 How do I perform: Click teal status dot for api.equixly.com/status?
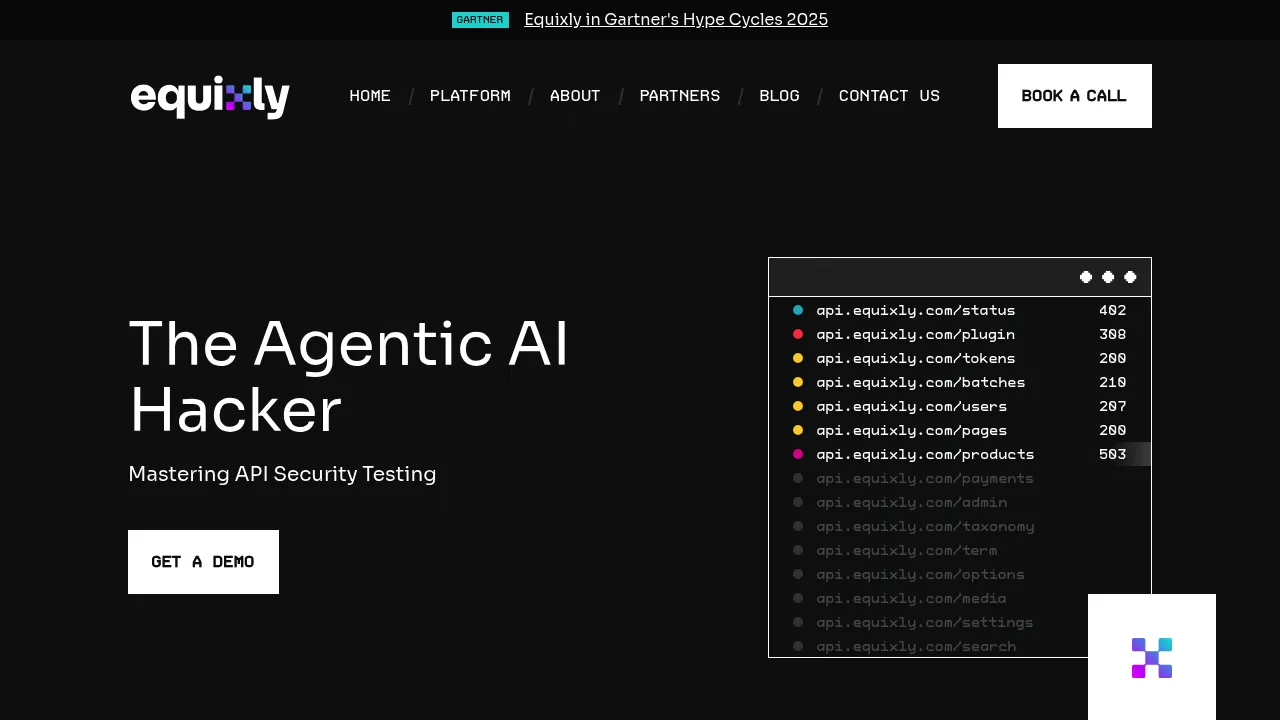(x=798, y=310)
